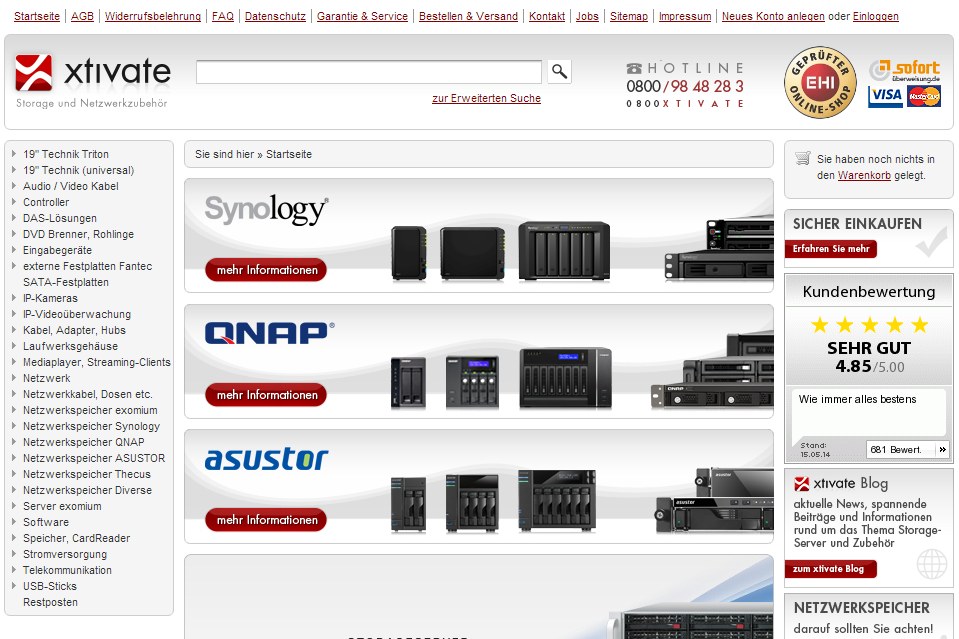Click the five-star rating
Image resolution: width=959 pixels, height=639 pixels.
tap(869, 324)
